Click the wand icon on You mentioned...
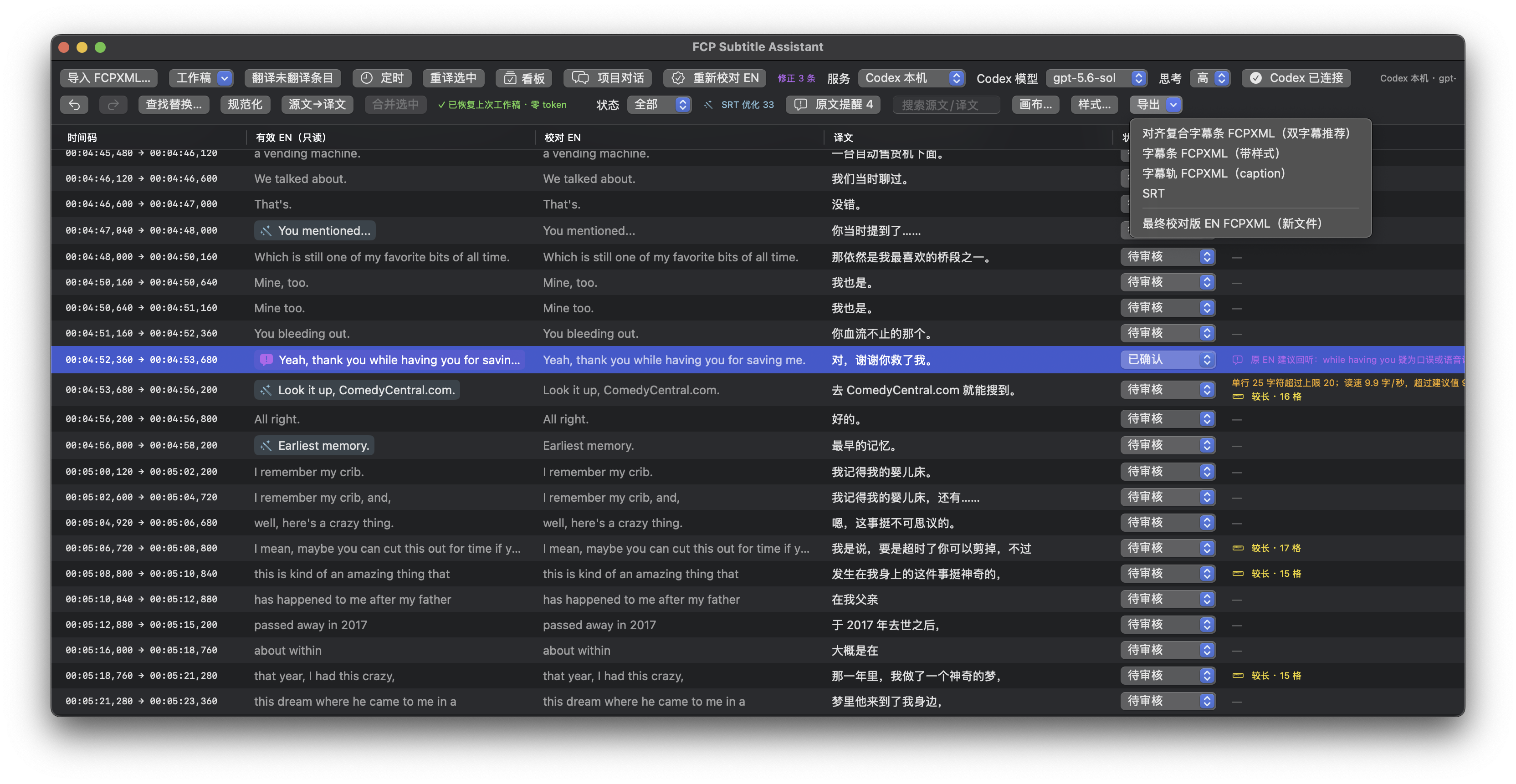The image size is (1516, 784). tap(266, 230)
